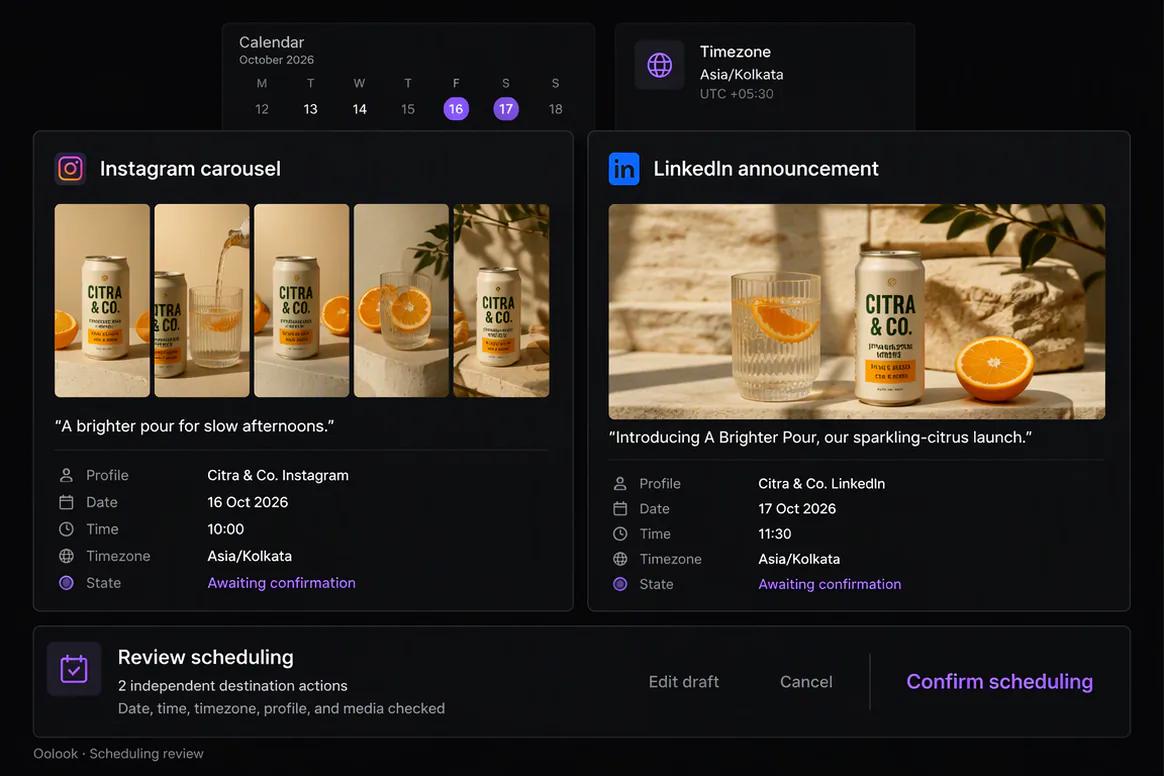Click the Date calendar icon in LinkedIn card

(x=620, y=509)
